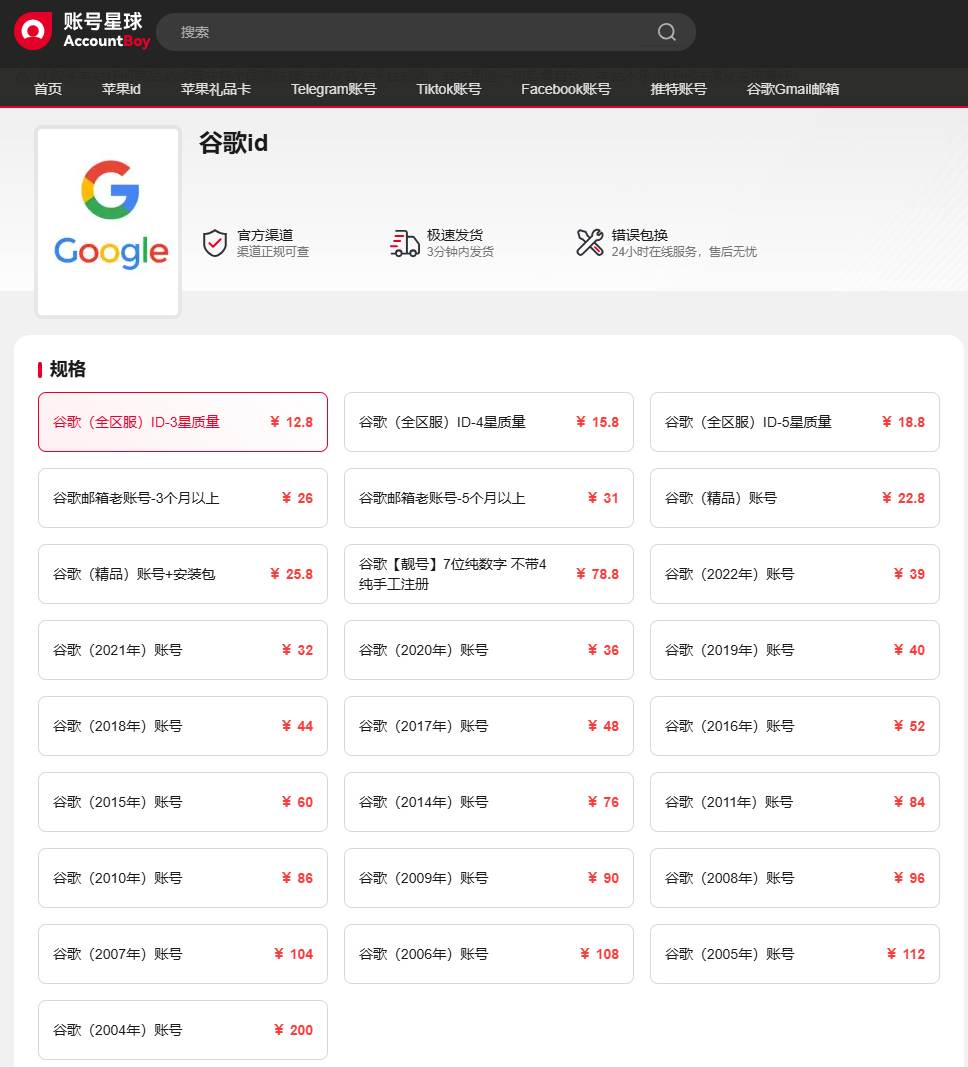Choose 谷歌（2009年）账号 priced ¥90

489,878
